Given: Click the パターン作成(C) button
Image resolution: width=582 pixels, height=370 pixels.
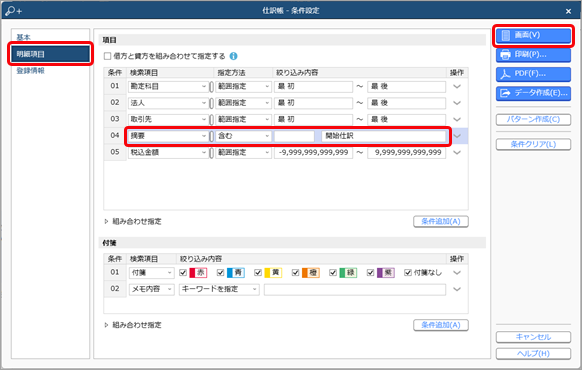Looking at the screenshot, I should click(533, 119).
